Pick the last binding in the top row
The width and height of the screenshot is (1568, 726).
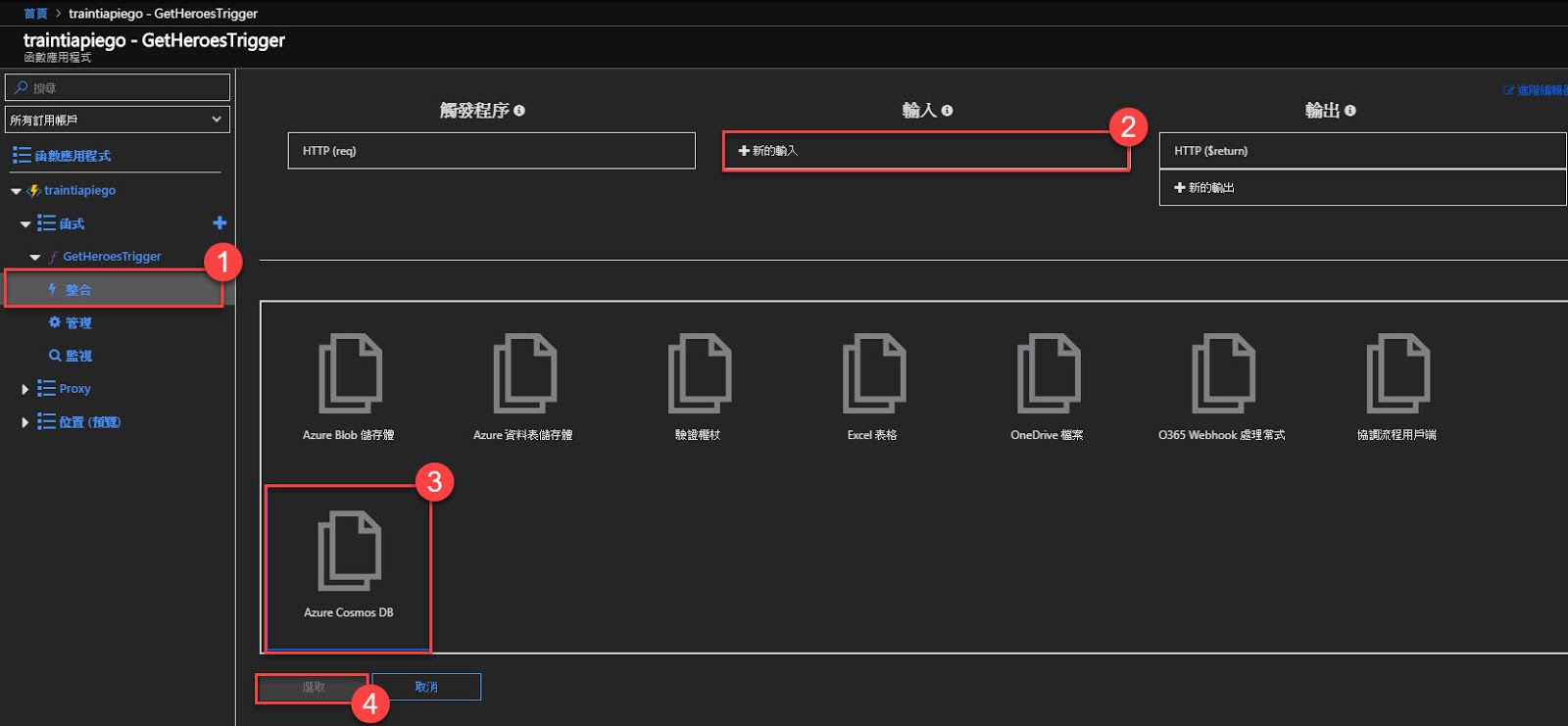coord(1397,372)
